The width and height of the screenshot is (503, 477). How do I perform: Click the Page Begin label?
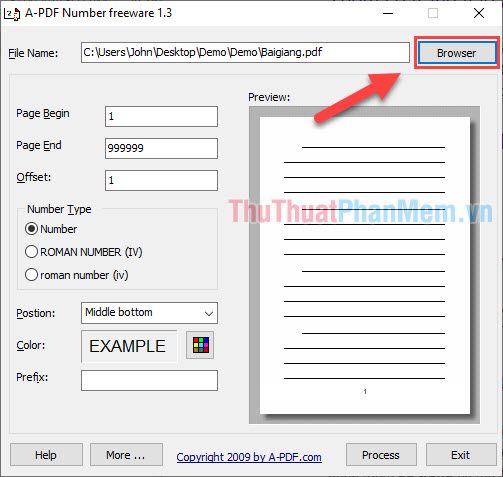pos(43,114)
